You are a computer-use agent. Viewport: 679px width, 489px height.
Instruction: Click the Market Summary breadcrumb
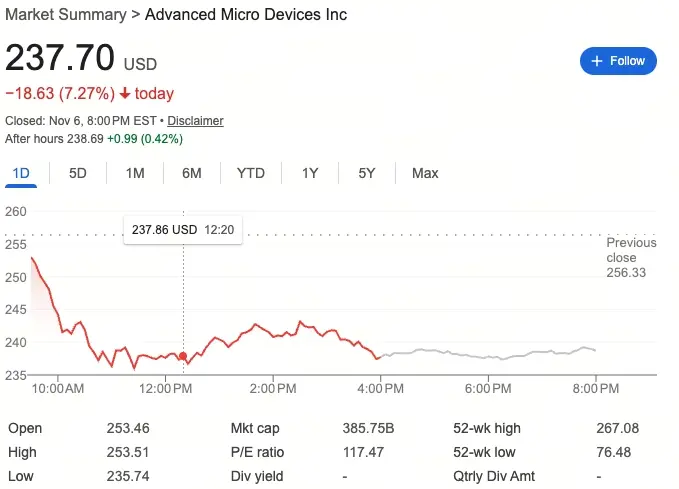click(66, 15)
